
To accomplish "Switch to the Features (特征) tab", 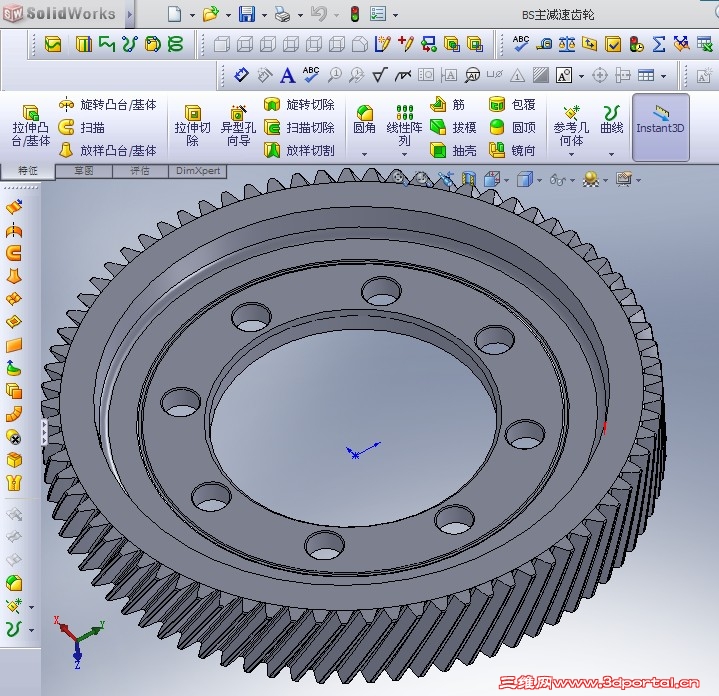I will [x=28, y=171].
